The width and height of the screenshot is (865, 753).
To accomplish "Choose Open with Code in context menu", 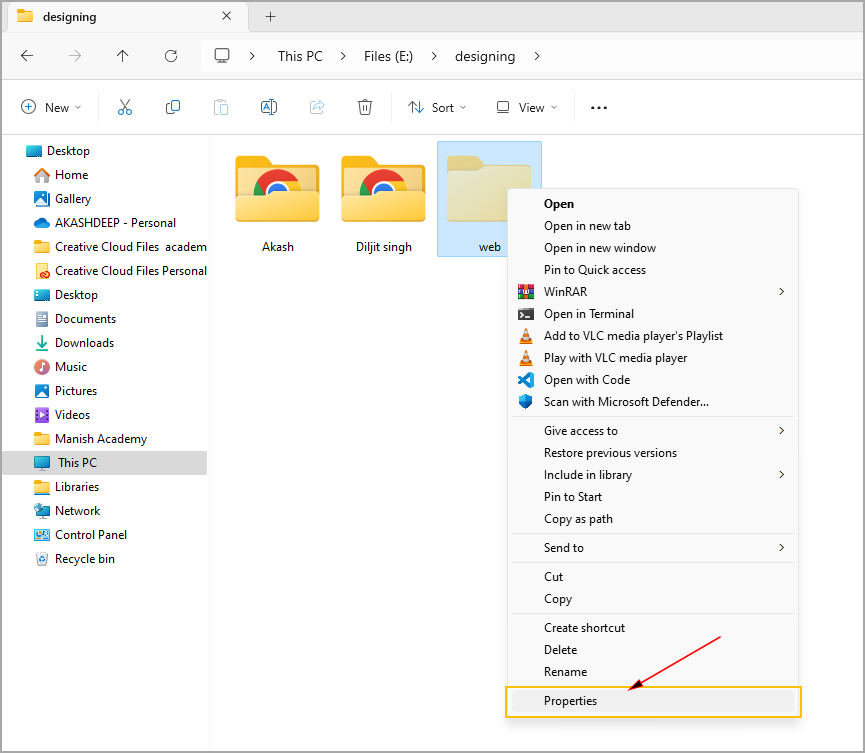I will (x=586, y=380).
